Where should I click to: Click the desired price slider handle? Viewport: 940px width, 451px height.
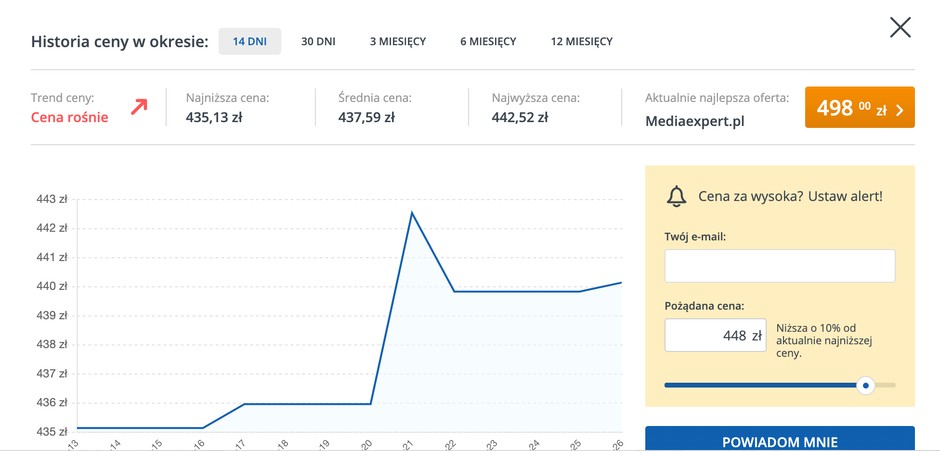click(866, 385)
